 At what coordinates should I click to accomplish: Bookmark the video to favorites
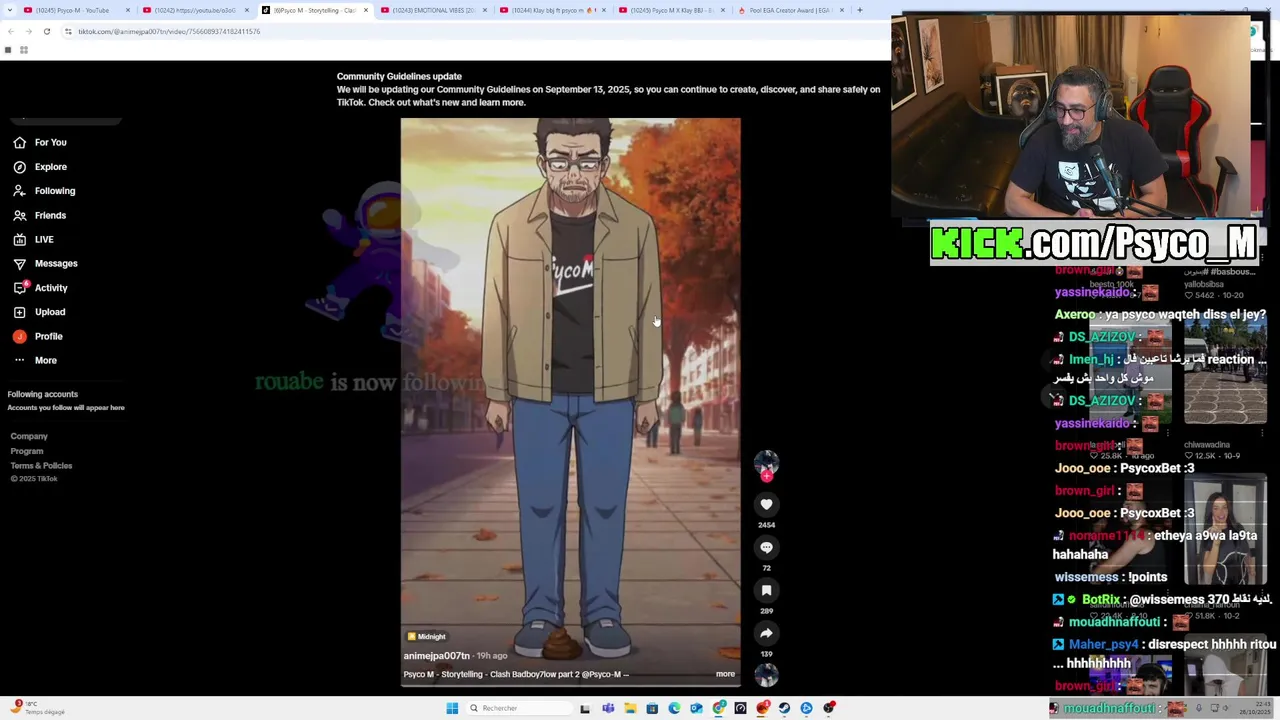tap(766, 591)
